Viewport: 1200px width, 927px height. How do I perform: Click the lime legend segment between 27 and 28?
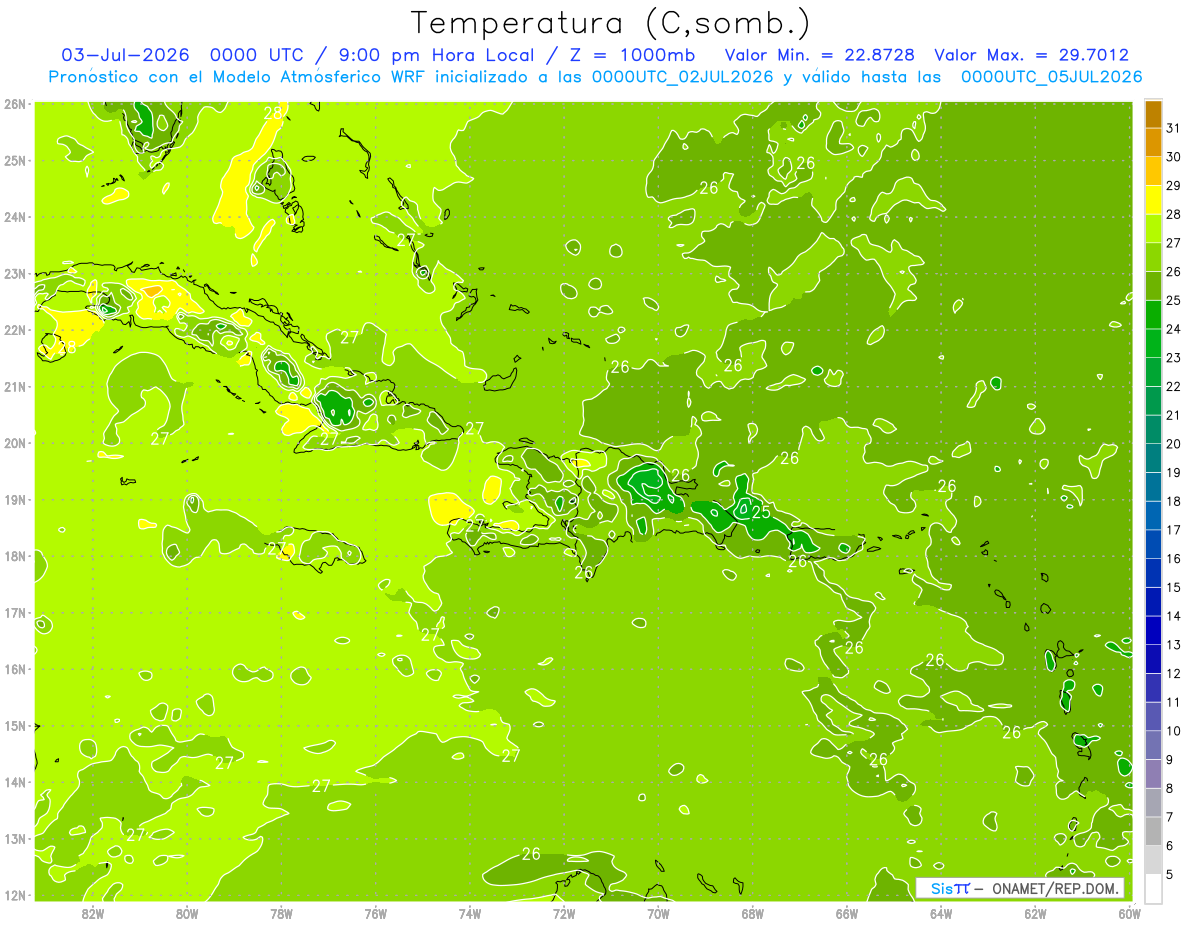tap(1153, 228)
